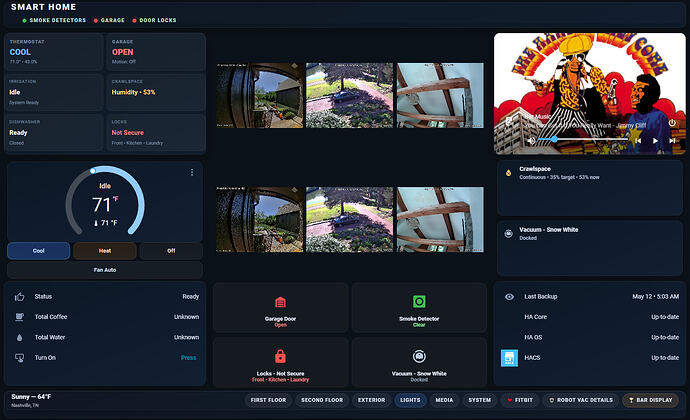The width and height of the screenshot is (690, 420).
Task: Switch to Exterior view
Action: coord(371,400)
